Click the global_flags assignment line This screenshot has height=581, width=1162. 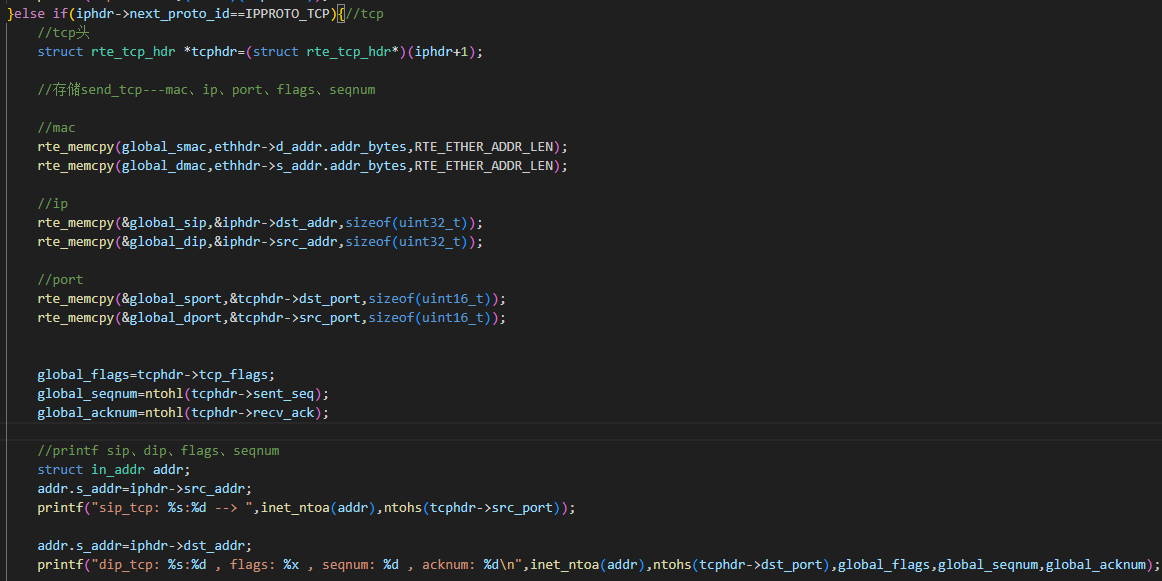click(156, 375)
